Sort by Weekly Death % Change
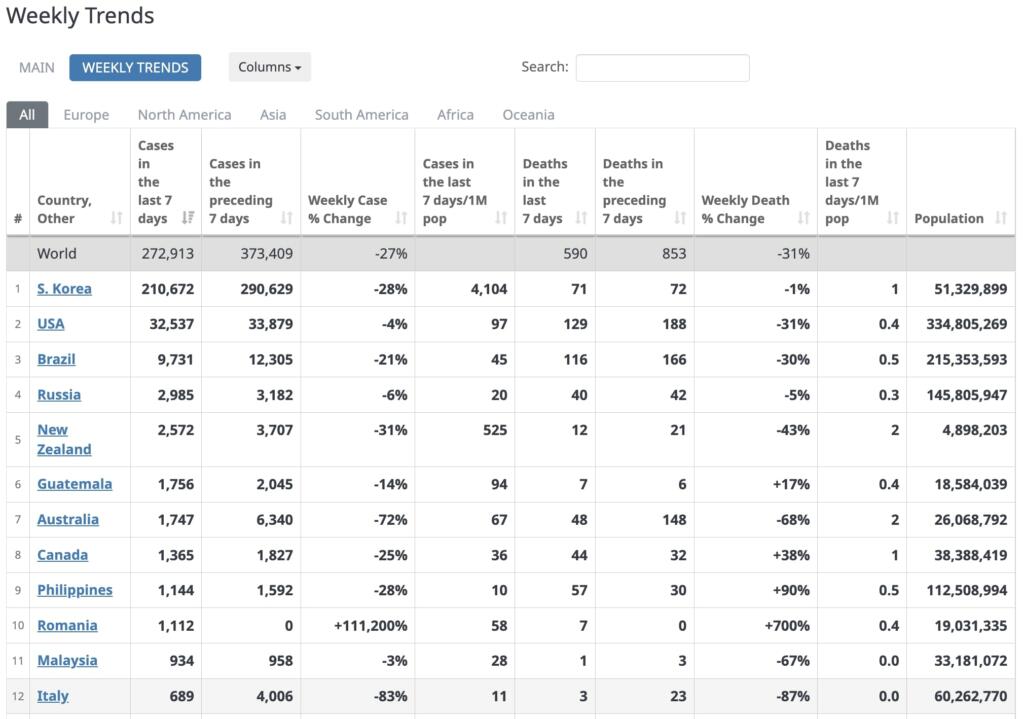This screenshot has height=719, width=1024. tap(803, 218)
